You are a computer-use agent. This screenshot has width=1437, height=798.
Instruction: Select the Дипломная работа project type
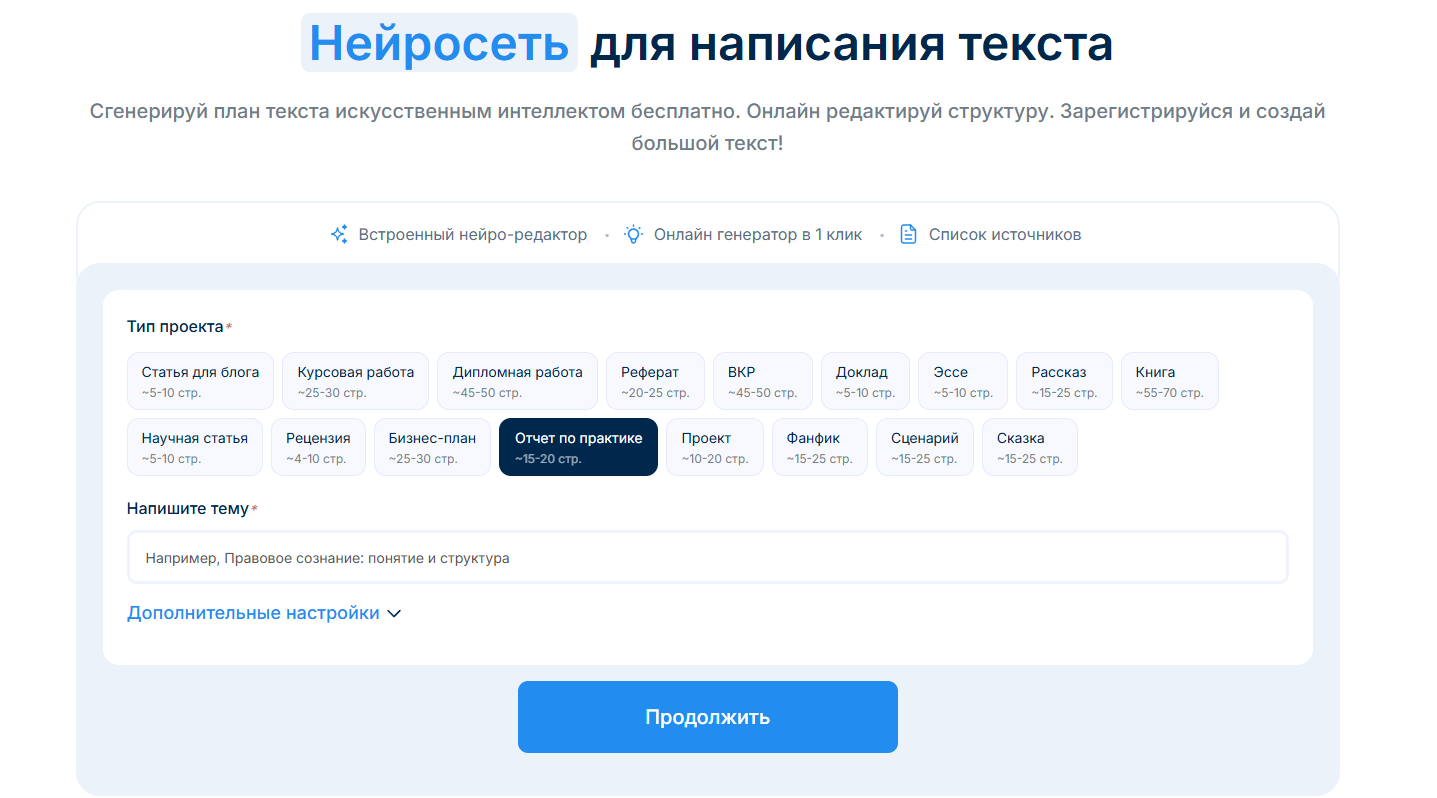click(516, 380)
